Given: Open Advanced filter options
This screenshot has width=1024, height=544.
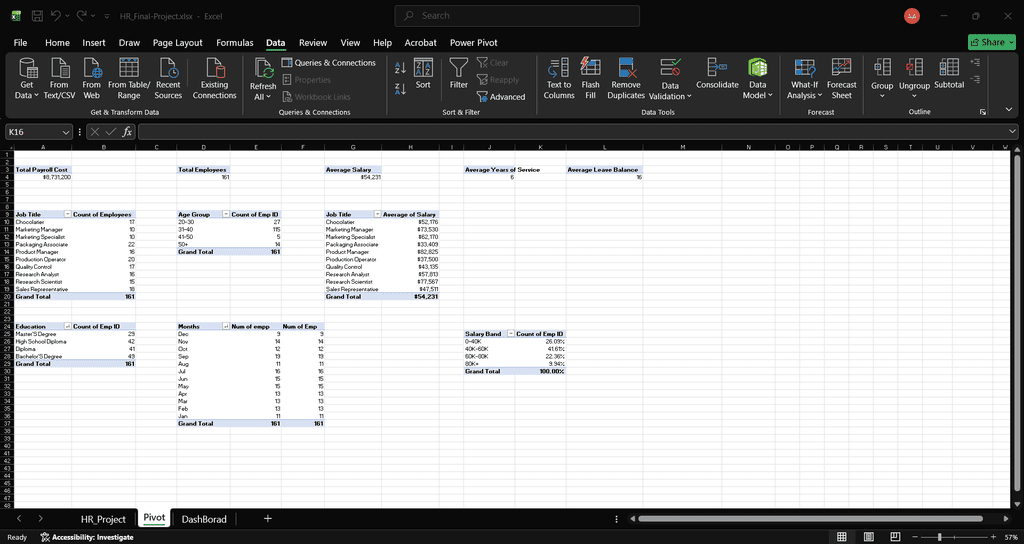Looking at the screenshot, I should [x=501, y=97].
